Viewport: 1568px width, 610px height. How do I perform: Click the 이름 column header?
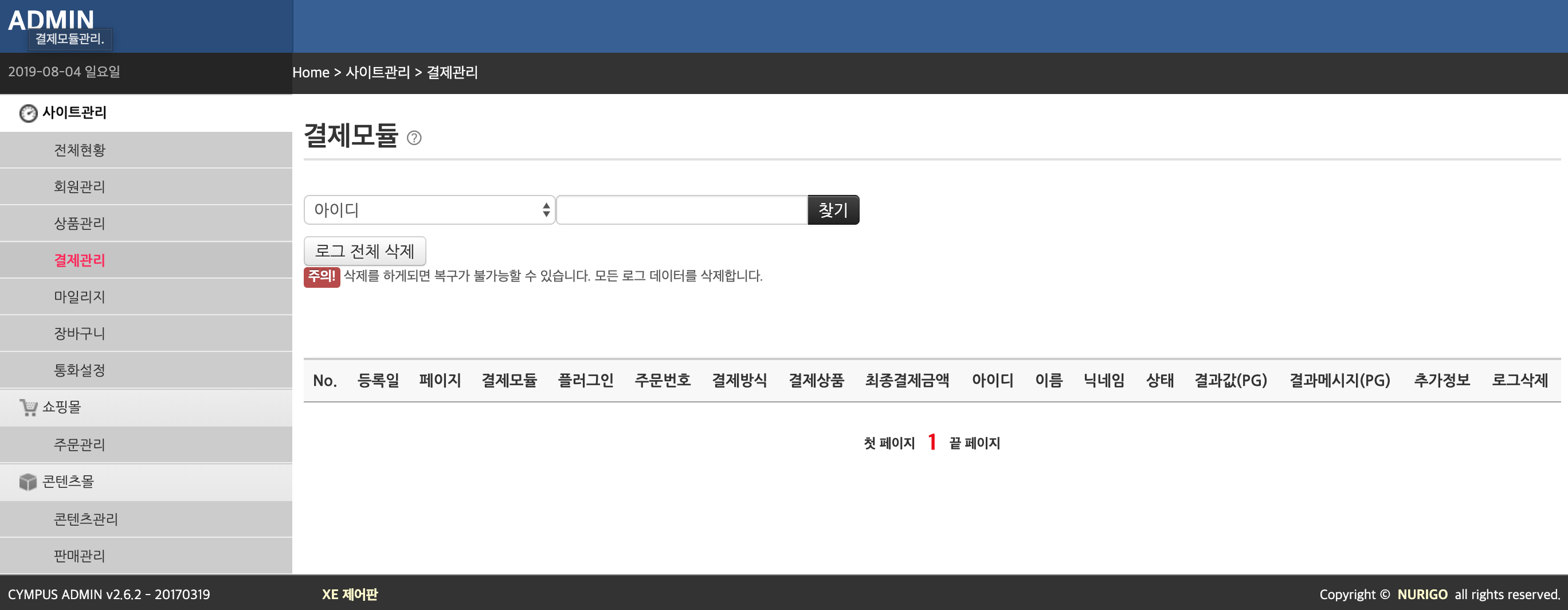(x=1049, y=381)
